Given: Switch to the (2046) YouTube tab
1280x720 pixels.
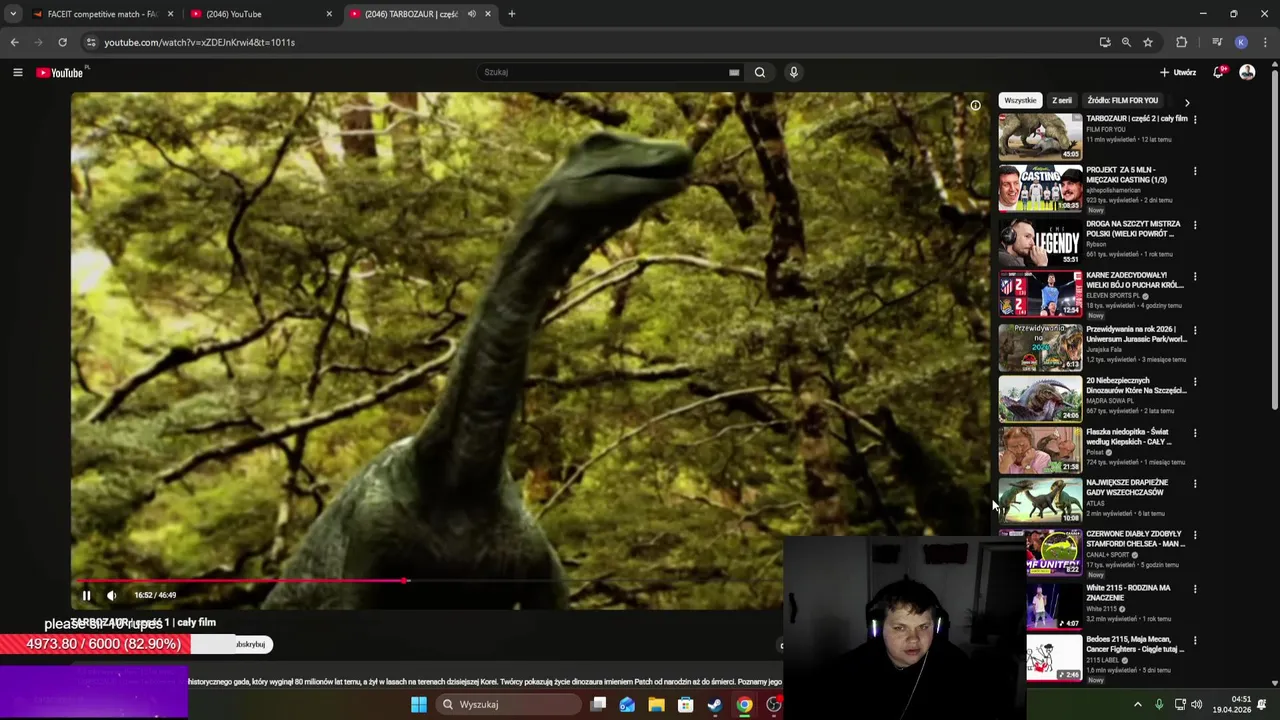Looking at the screenshot, I should [262, 14].
